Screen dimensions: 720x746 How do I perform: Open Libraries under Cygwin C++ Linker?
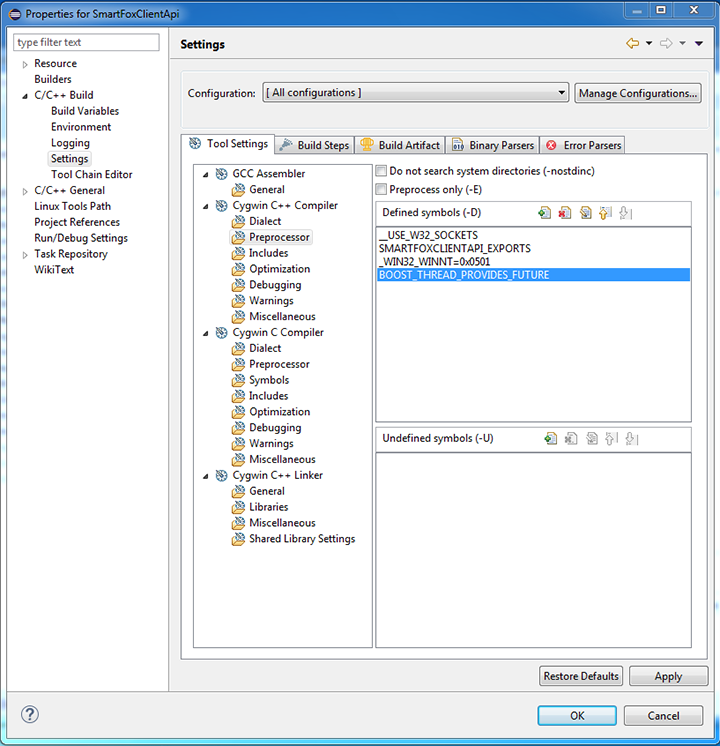pyautogui.click(x=268, y=507)
